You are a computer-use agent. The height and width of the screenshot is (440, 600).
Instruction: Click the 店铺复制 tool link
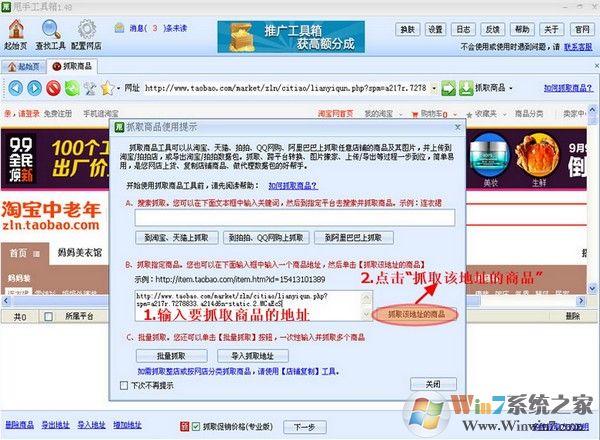(x=301, y=371)
